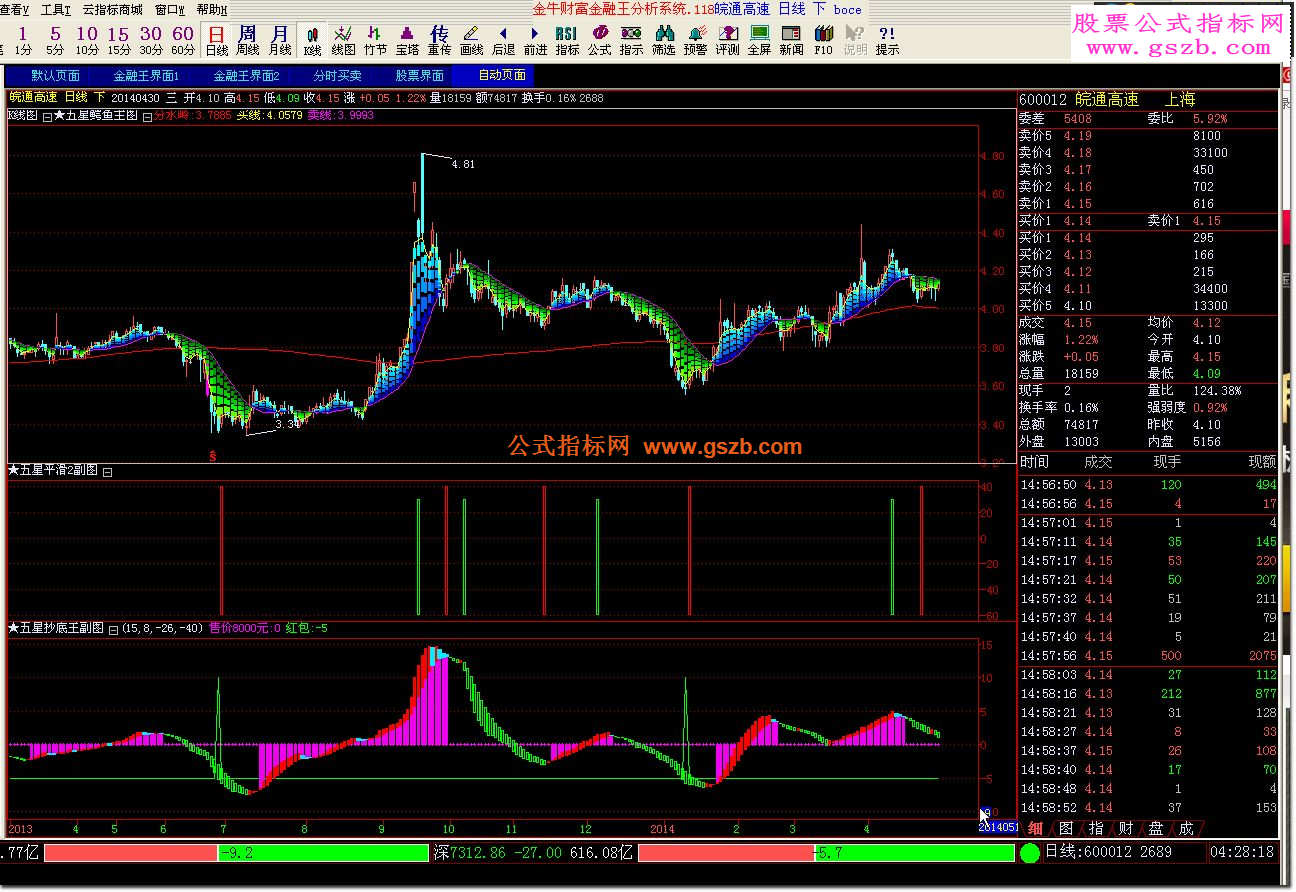Click the www.gszb.com link in header
The height and width of the screenshot is (892, 1296).
(1178, 47)
